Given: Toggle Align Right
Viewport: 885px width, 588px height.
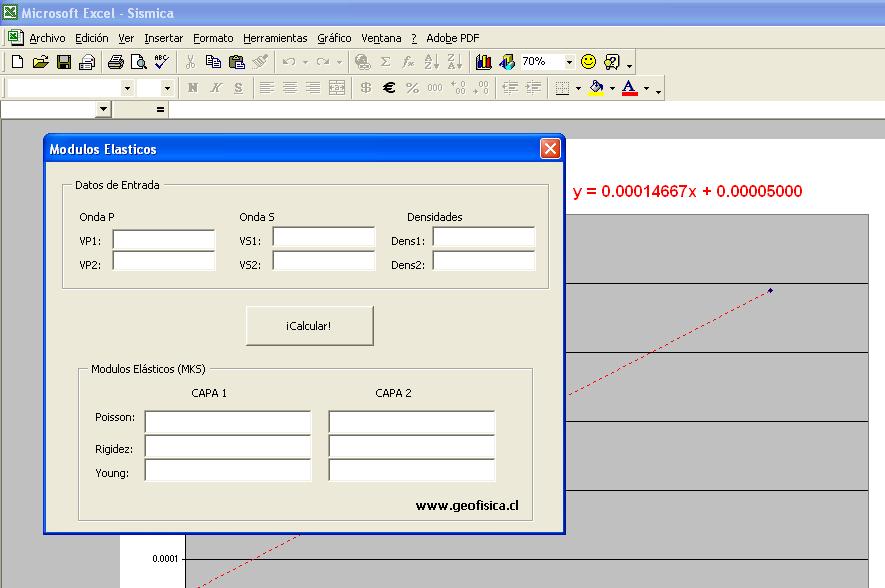Looking at the screenshot, I should 313,87.
